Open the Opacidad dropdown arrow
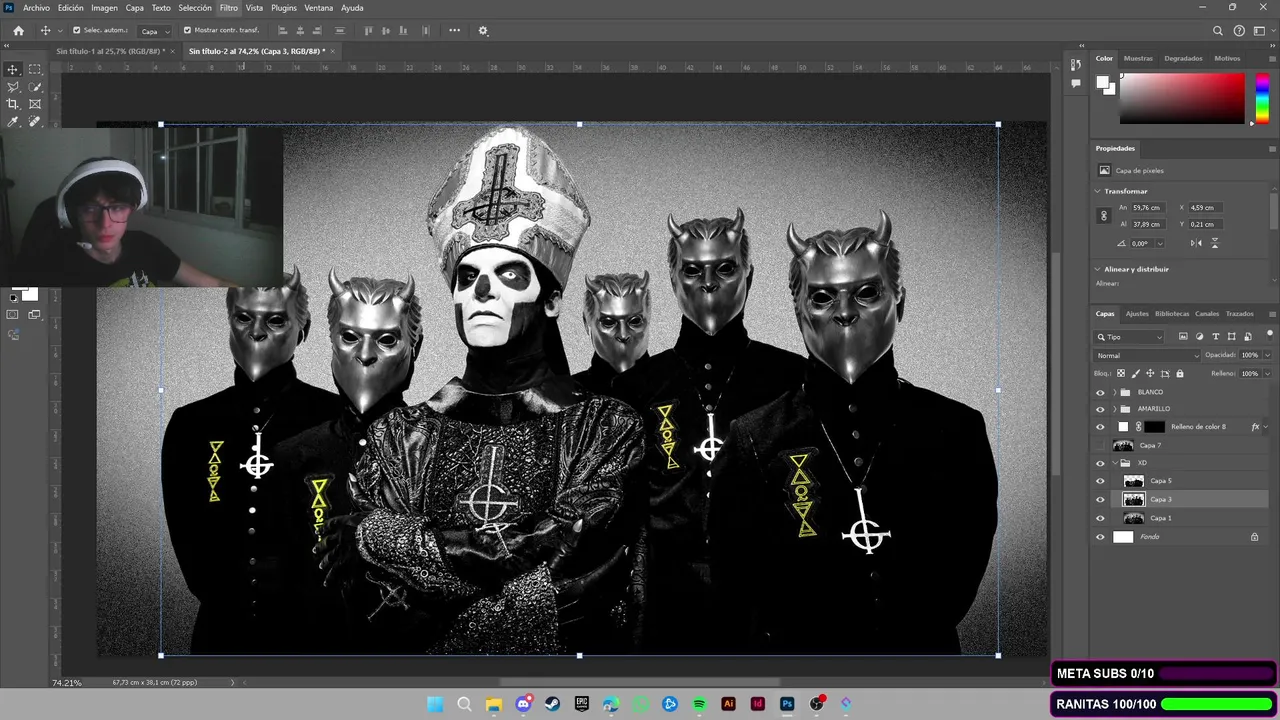 pos(1268,355)
